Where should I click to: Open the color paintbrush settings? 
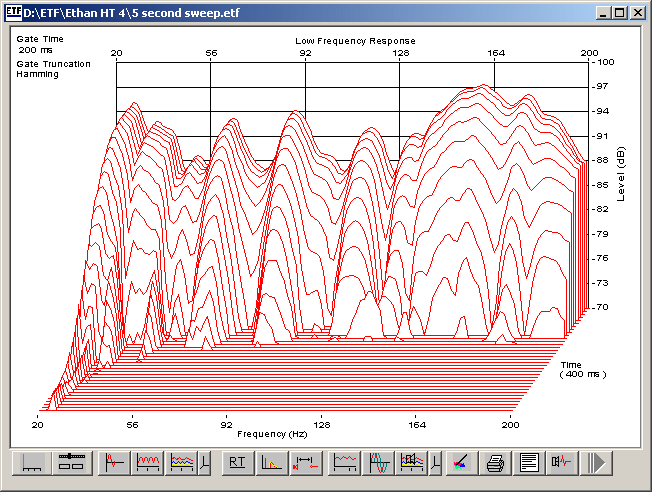461,463
